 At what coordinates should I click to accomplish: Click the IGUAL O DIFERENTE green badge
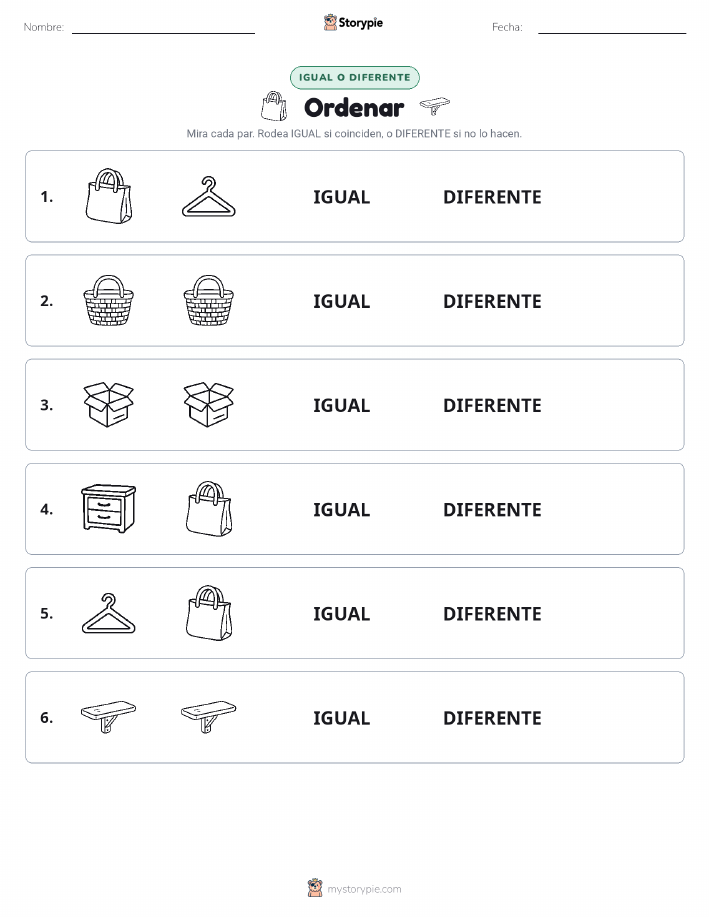coord(354,77)
